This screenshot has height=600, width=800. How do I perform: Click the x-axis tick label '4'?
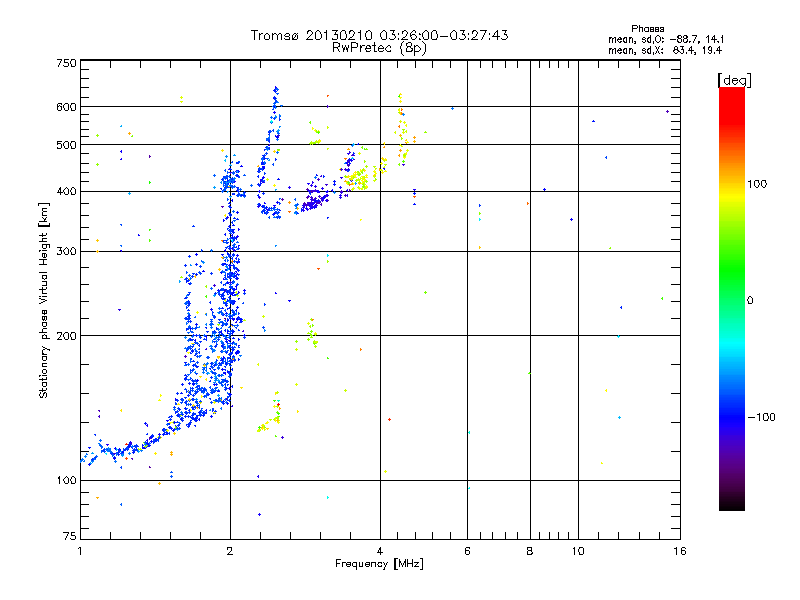tap(380, 551)
